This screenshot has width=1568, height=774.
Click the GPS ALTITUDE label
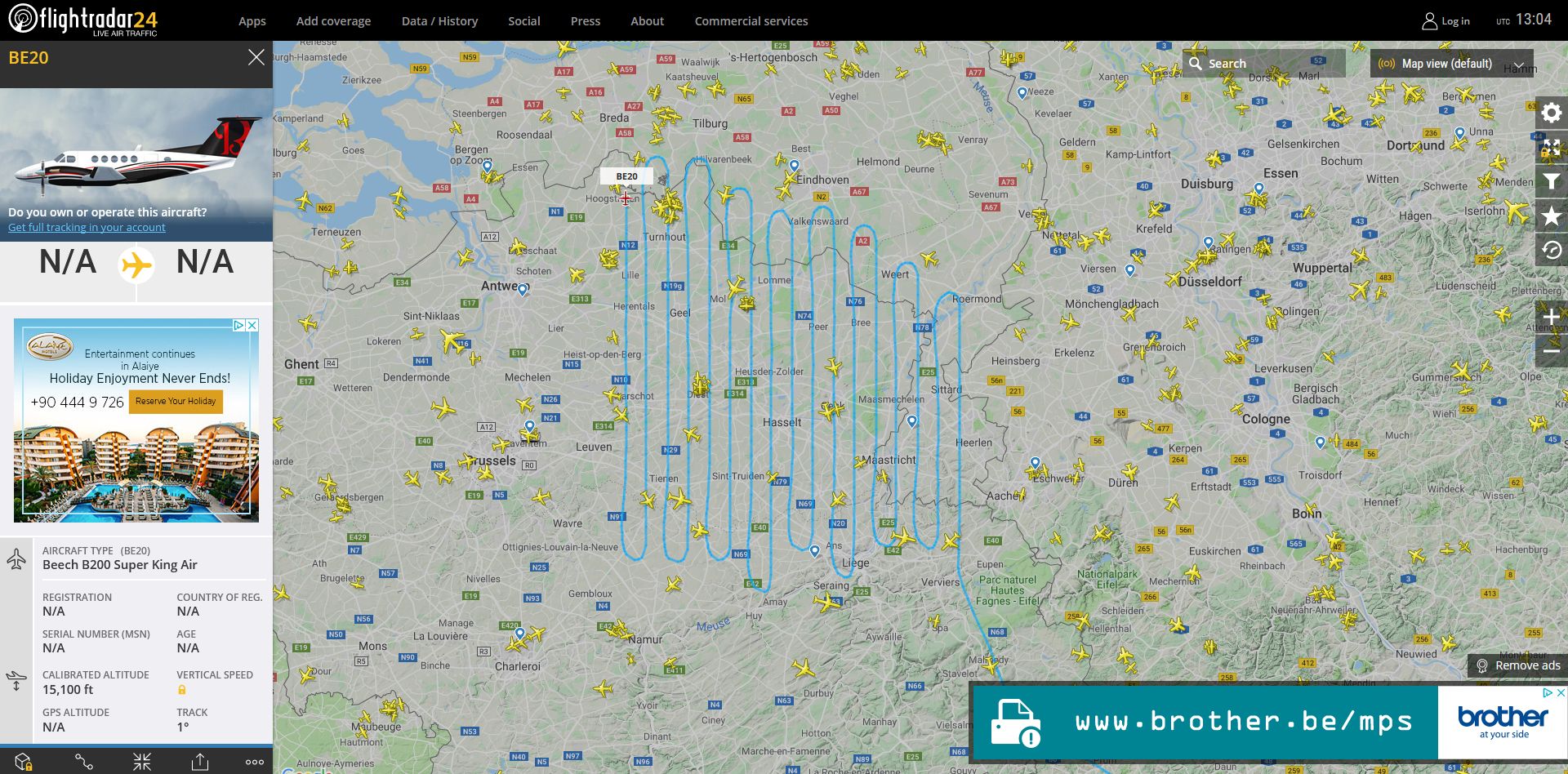pos(76,713)
